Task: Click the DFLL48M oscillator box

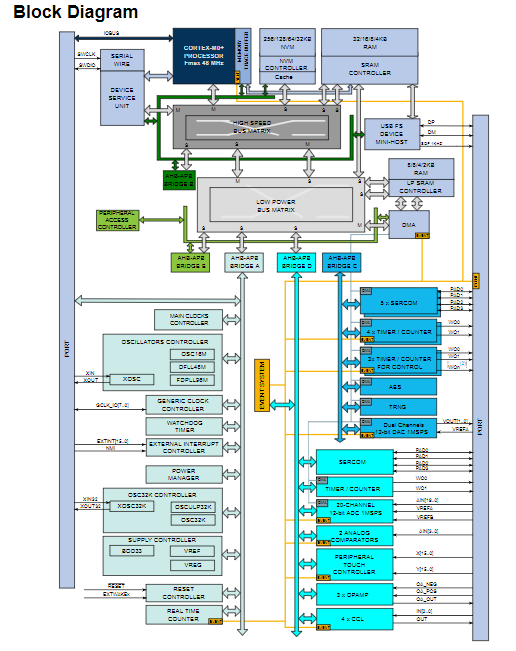Action: click(192, 367)
